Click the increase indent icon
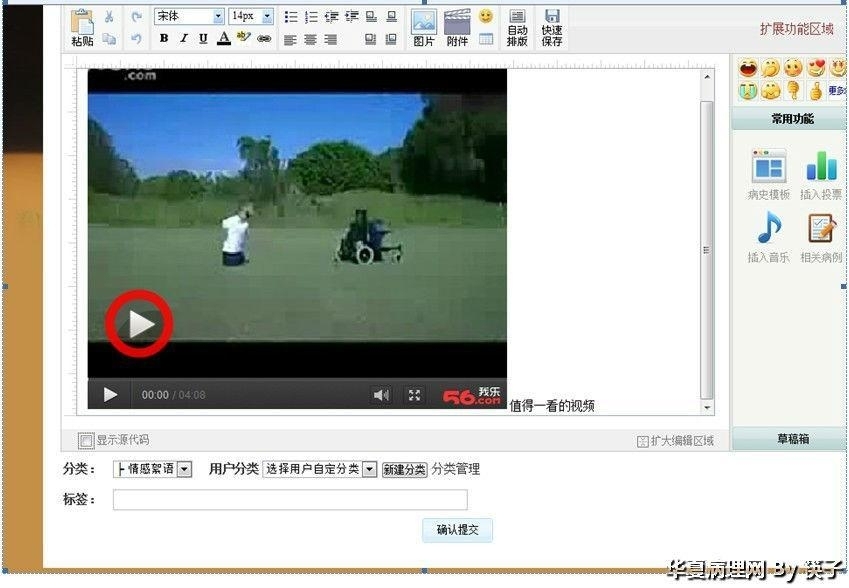Image resolution: width=849 pixels, height=588 pixels. (x=352, y=17)
